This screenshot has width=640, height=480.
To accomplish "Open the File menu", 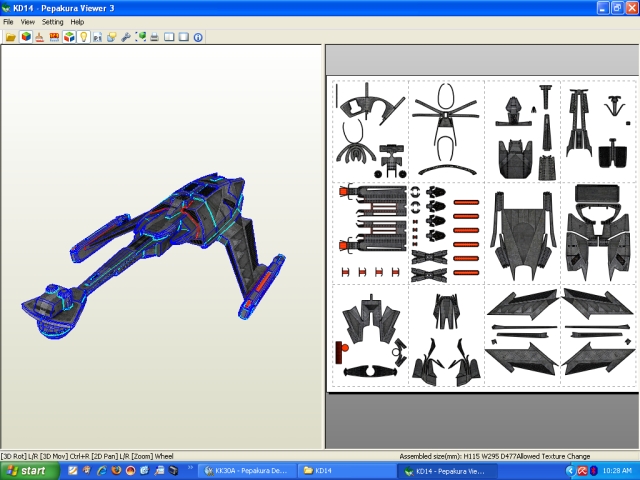I will 8,22.
